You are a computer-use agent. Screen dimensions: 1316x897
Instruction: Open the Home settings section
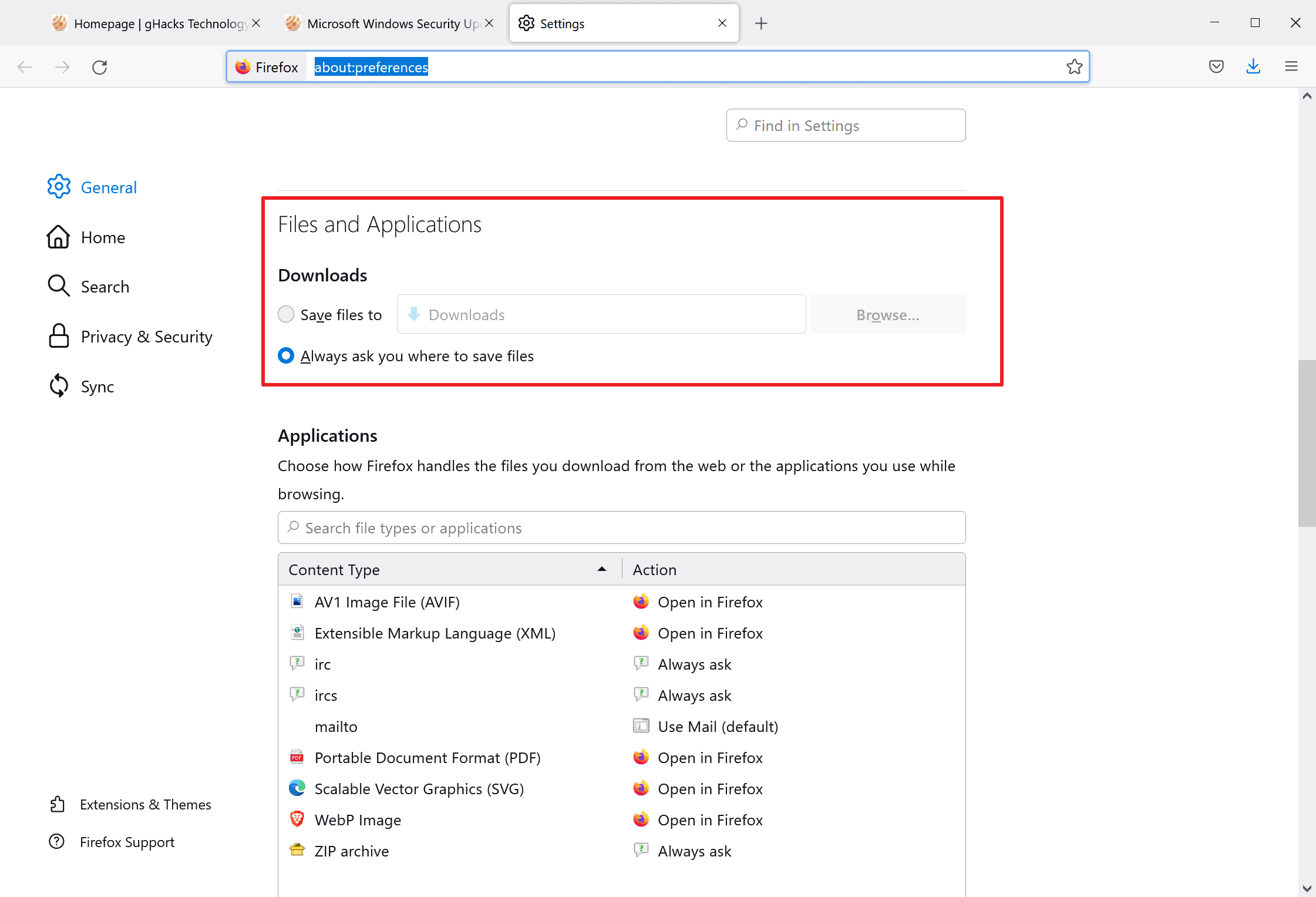pyautogui.click(x=103, y=237)
